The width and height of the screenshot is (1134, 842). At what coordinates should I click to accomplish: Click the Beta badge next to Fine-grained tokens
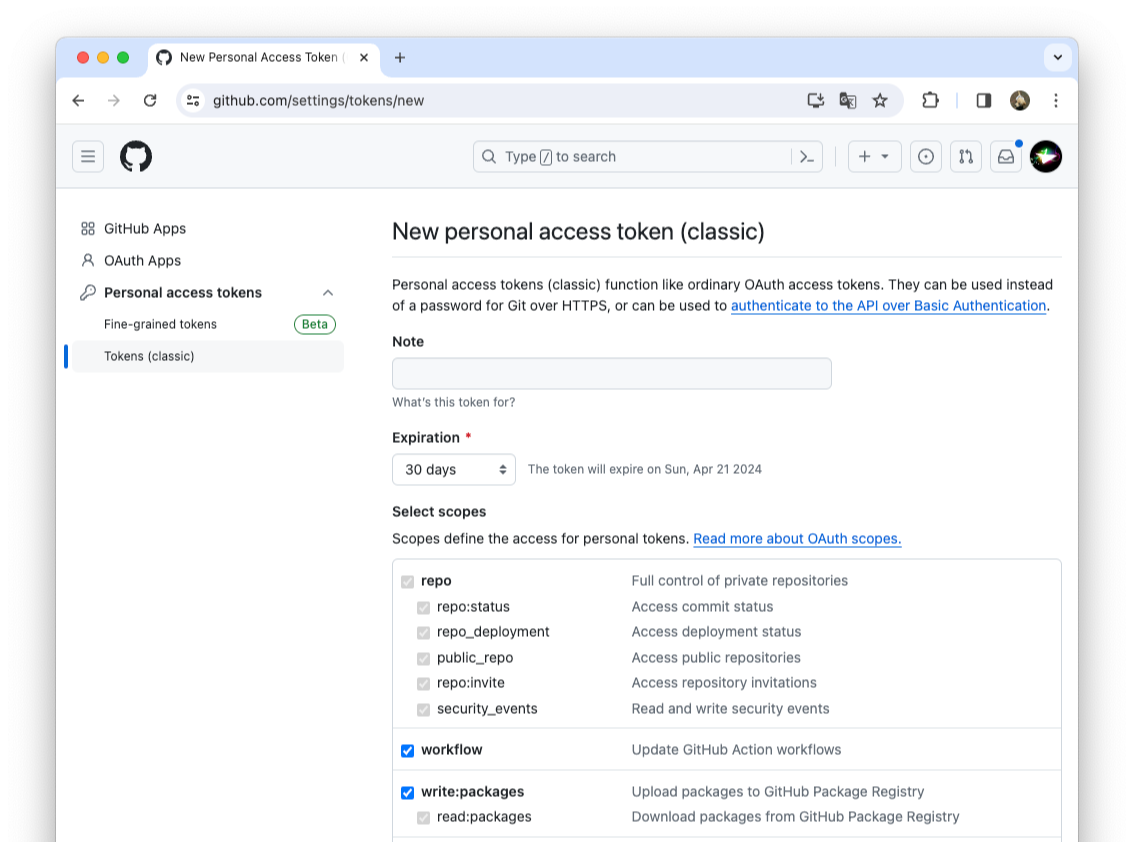point(315,324)
